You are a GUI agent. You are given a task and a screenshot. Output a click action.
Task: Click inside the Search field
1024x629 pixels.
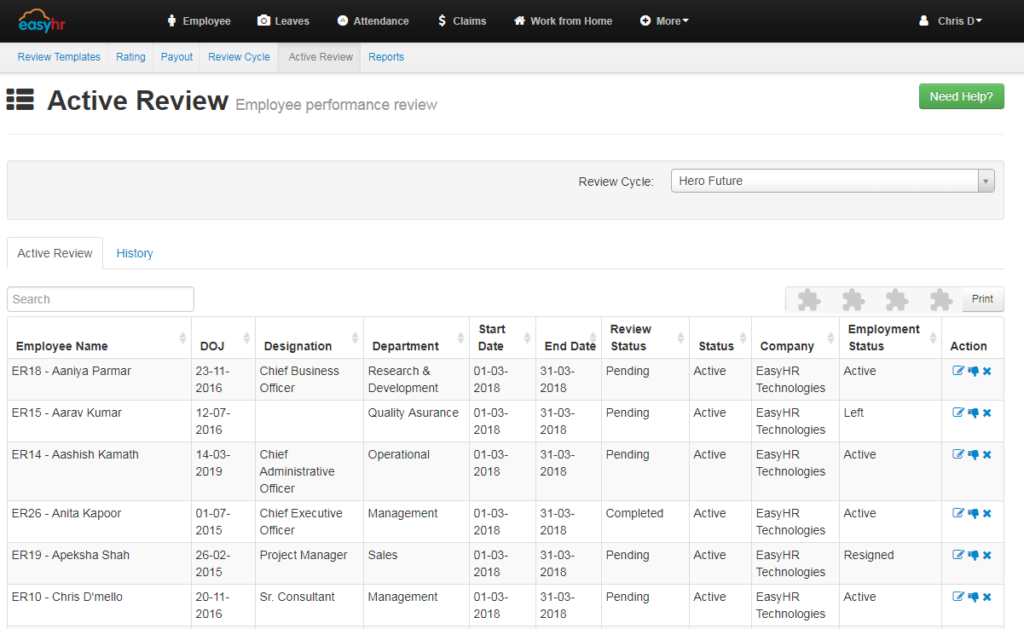tap(100, 299)
